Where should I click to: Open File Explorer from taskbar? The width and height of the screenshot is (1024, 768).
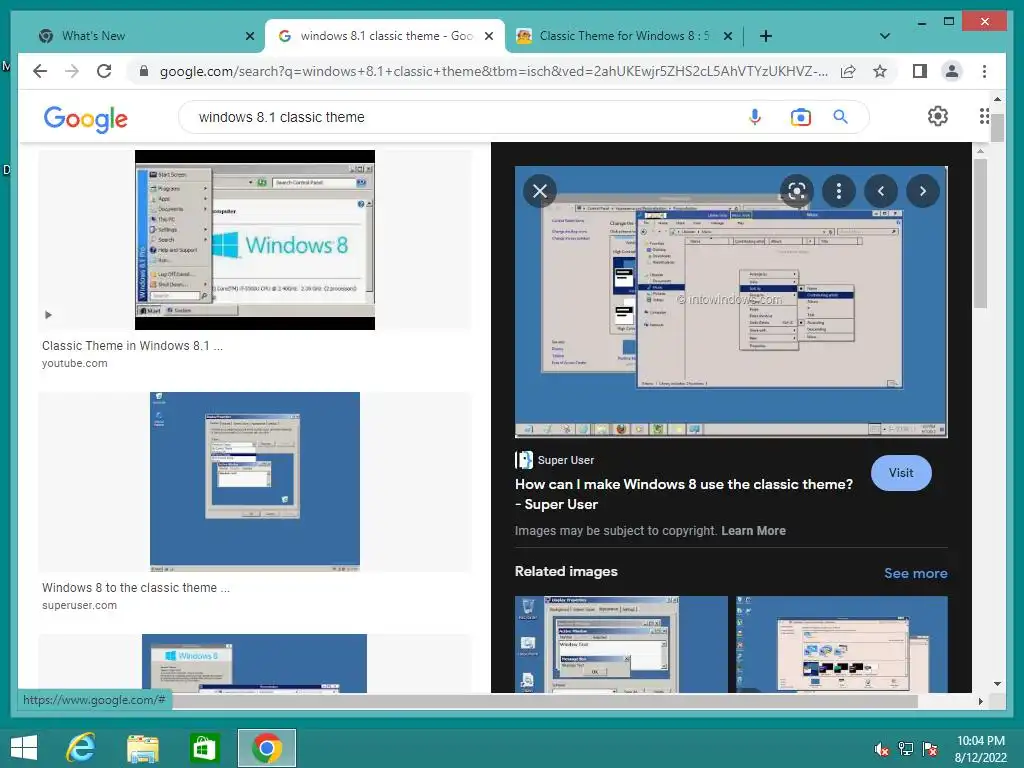142,748
